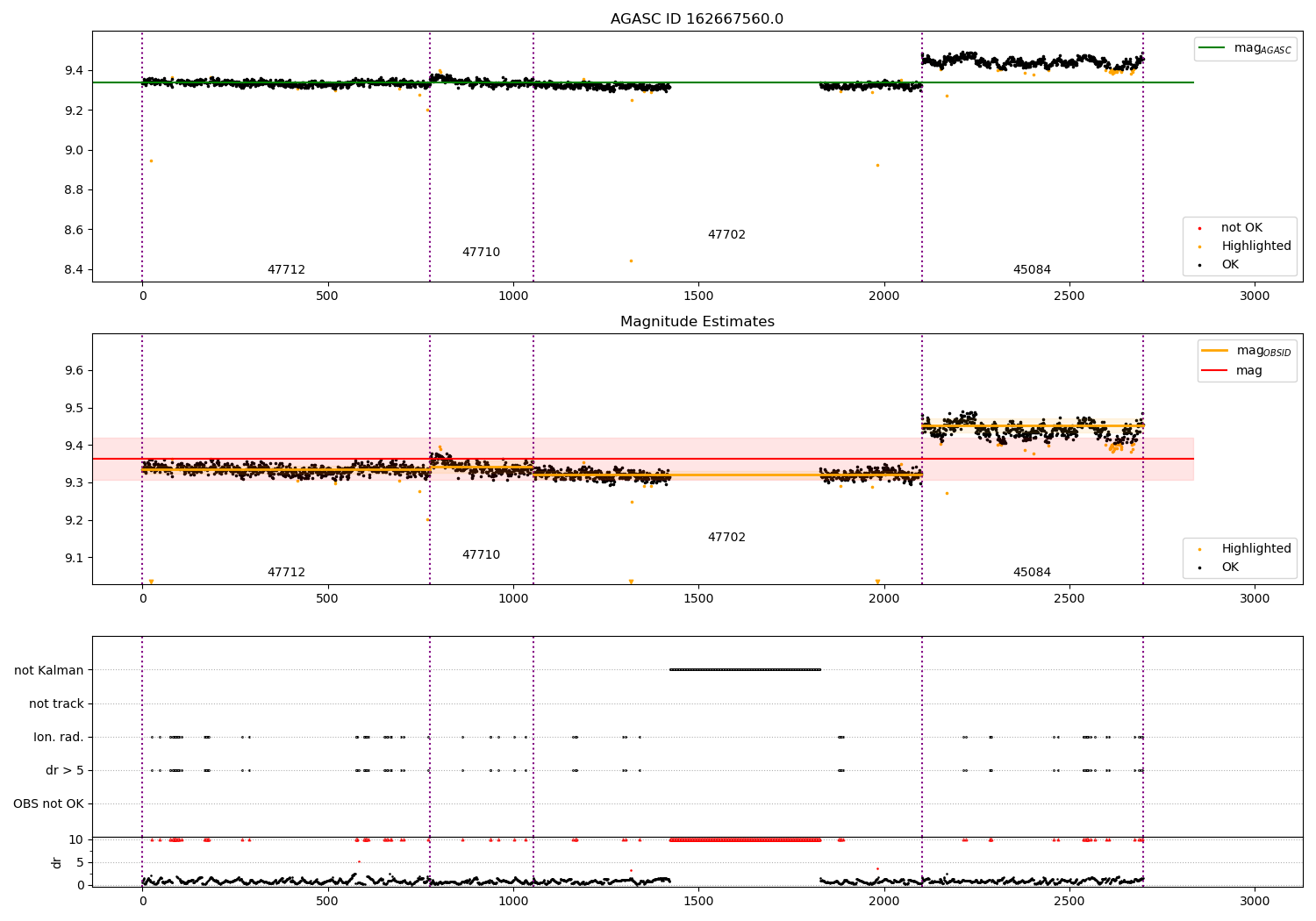Click obsid label 47710 in the top plot
1316x921 pixels.
pos(481,253)
